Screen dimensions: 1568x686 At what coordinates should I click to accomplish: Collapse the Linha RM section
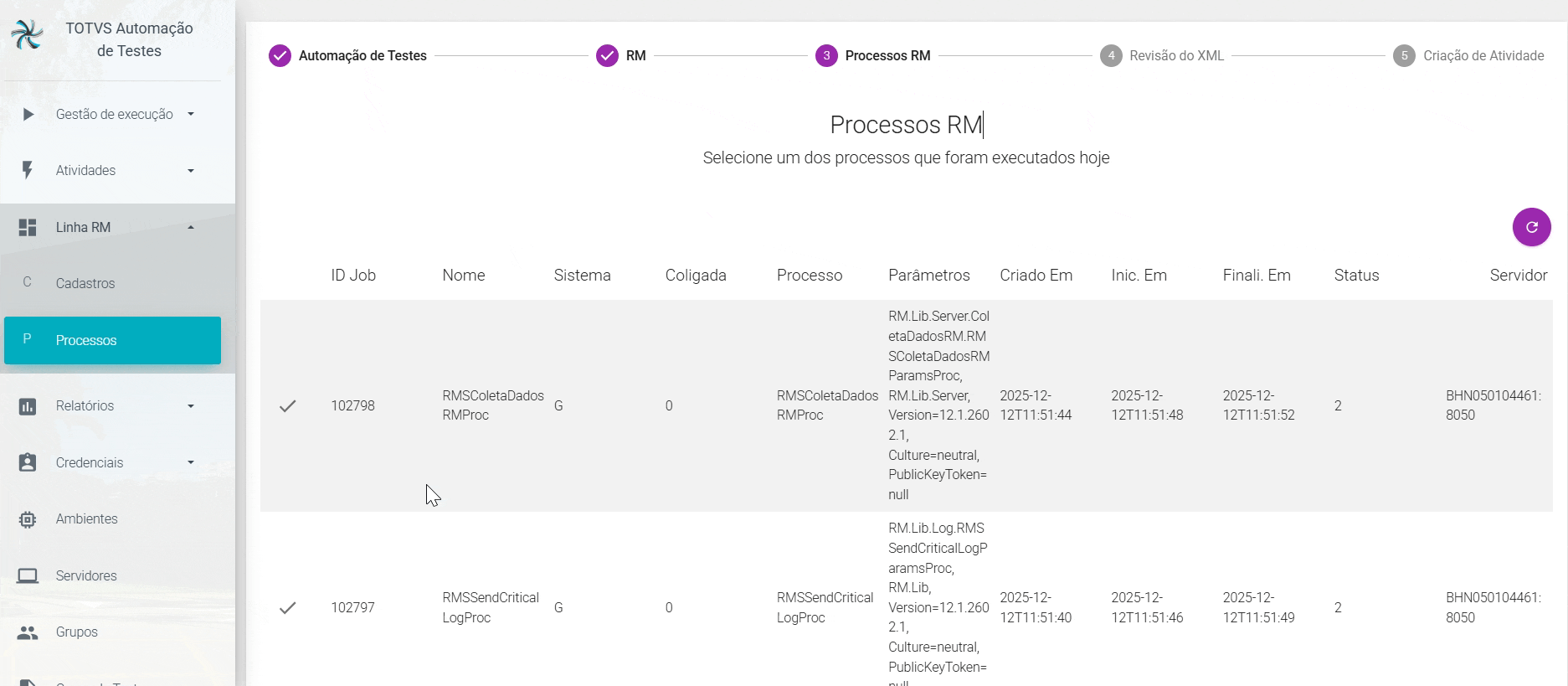pos(191,227)
